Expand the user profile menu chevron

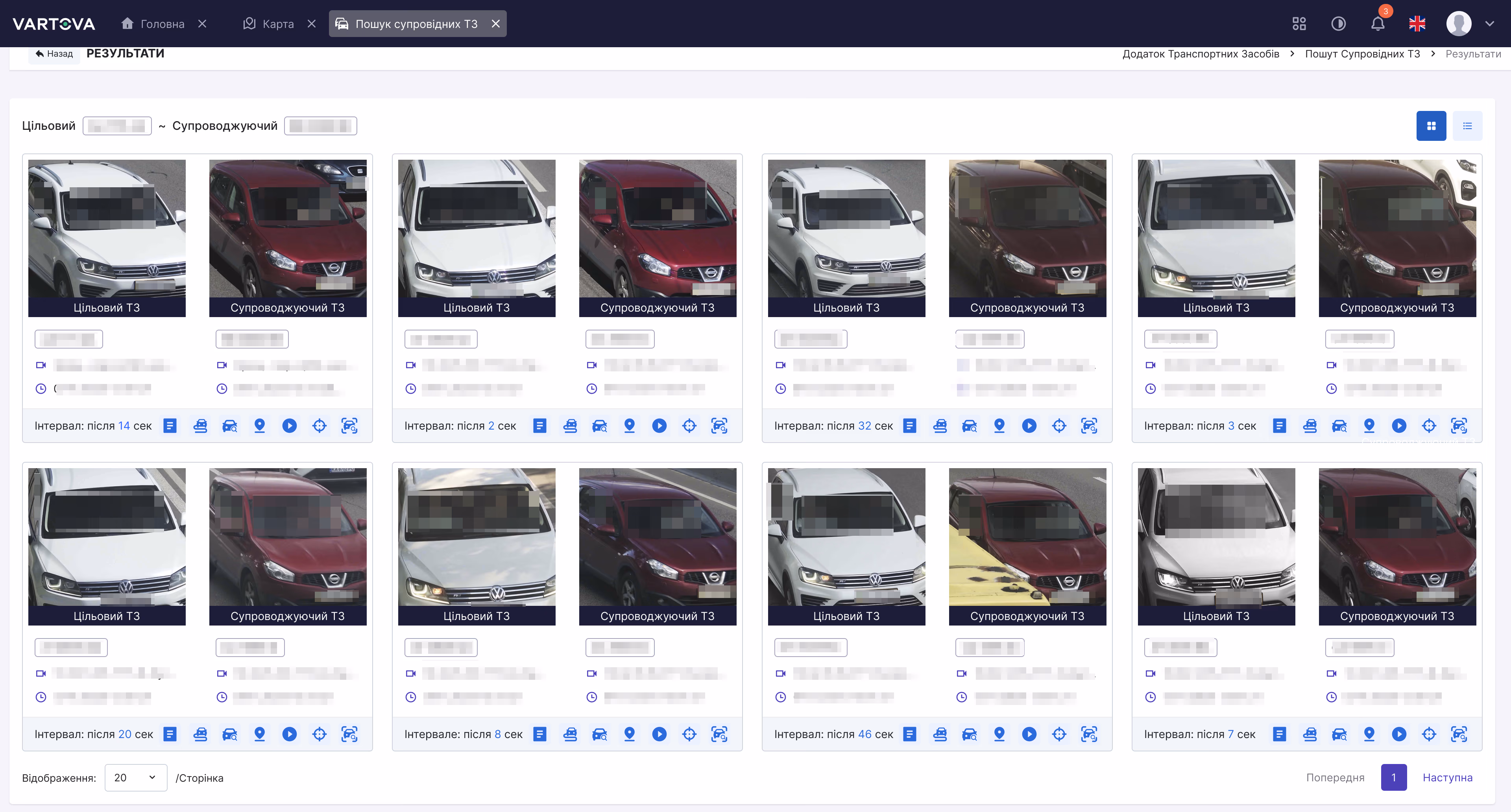1489,24
